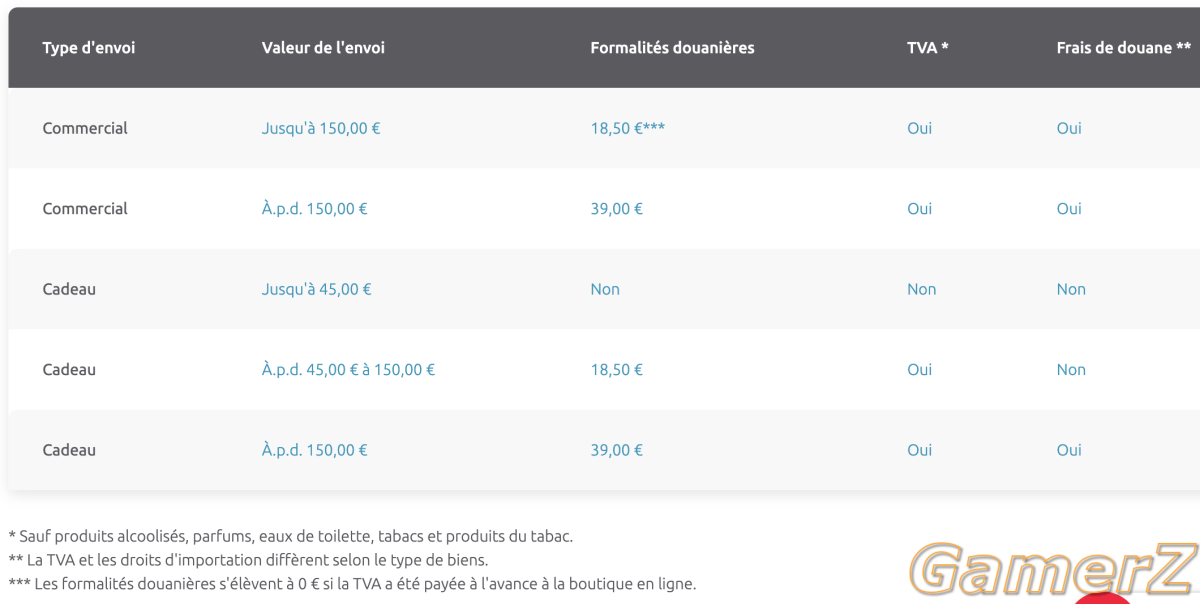The image size is (1200, 604).
Task: Click the "Formalités douanières" column header
Action: 672,48
